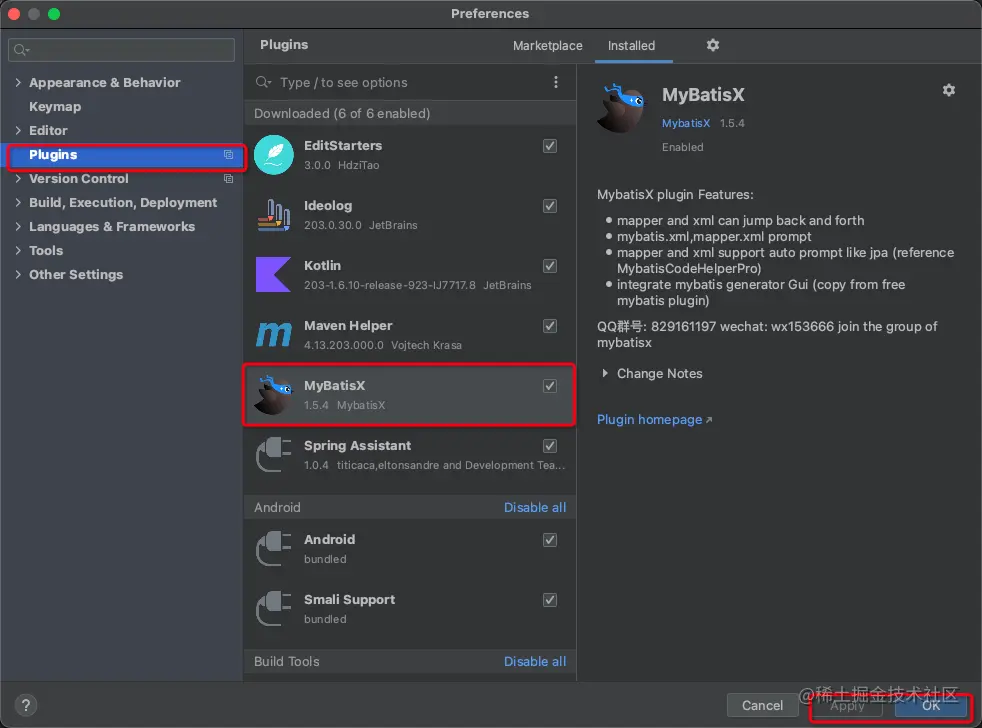Viewport: 982px width, 728px height.
Task: Select the Spring Assistant plugin row
Action: point(410,455)
